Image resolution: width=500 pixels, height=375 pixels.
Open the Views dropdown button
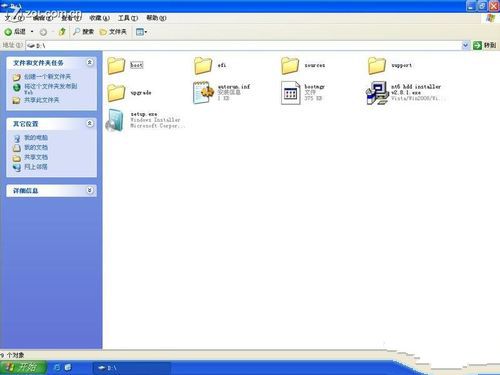[141, 32]
